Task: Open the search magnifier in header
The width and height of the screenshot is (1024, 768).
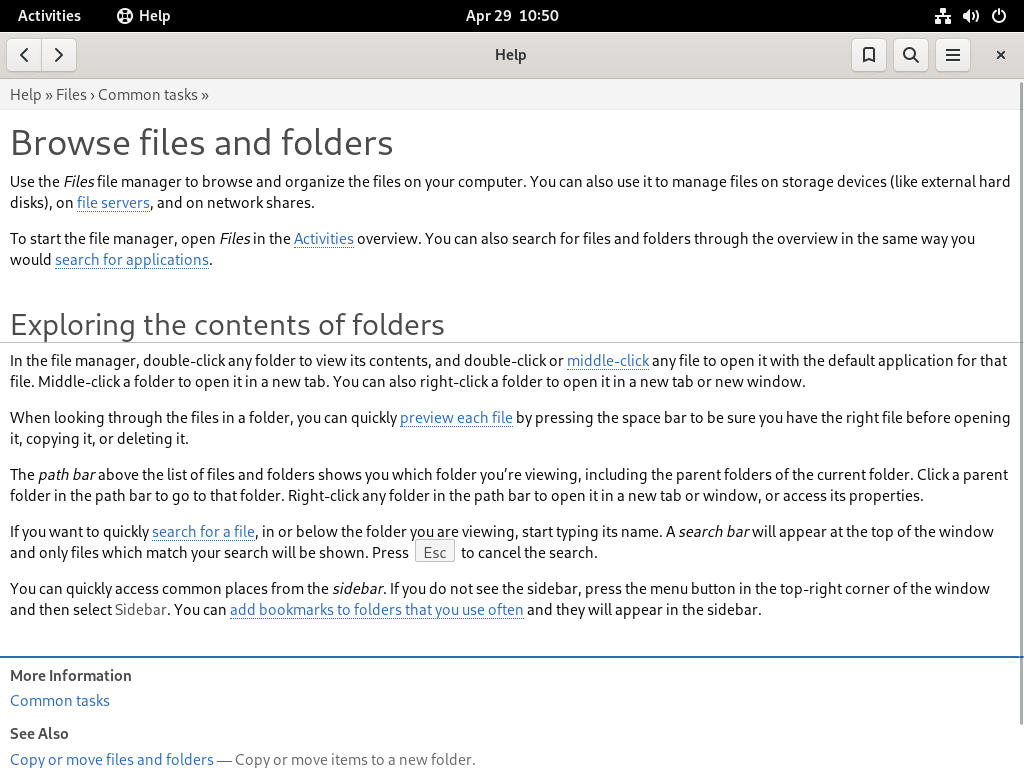Action: coord(910,55)
